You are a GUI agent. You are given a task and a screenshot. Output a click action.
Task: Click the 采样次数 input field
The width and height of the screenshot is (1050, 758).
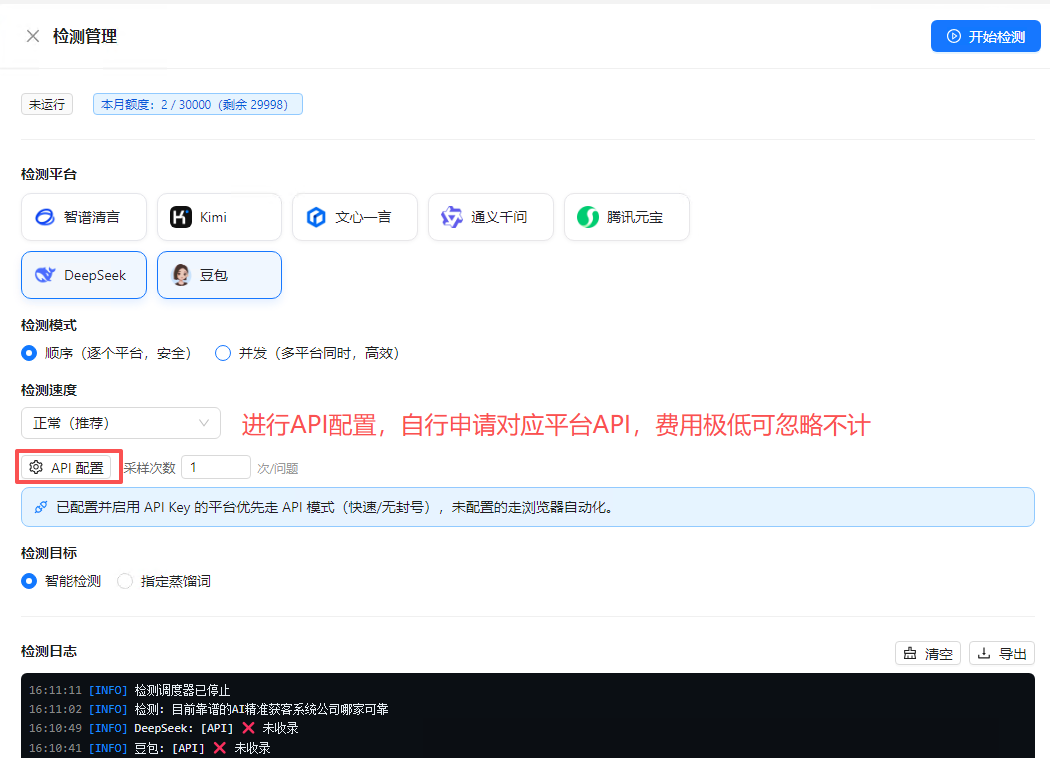(x=216, y=467)
